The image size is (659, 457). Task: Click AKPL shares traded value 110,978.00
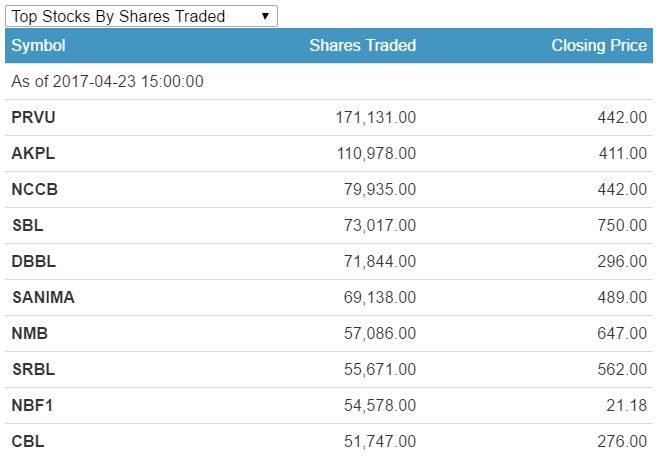[x=377, y=153]
